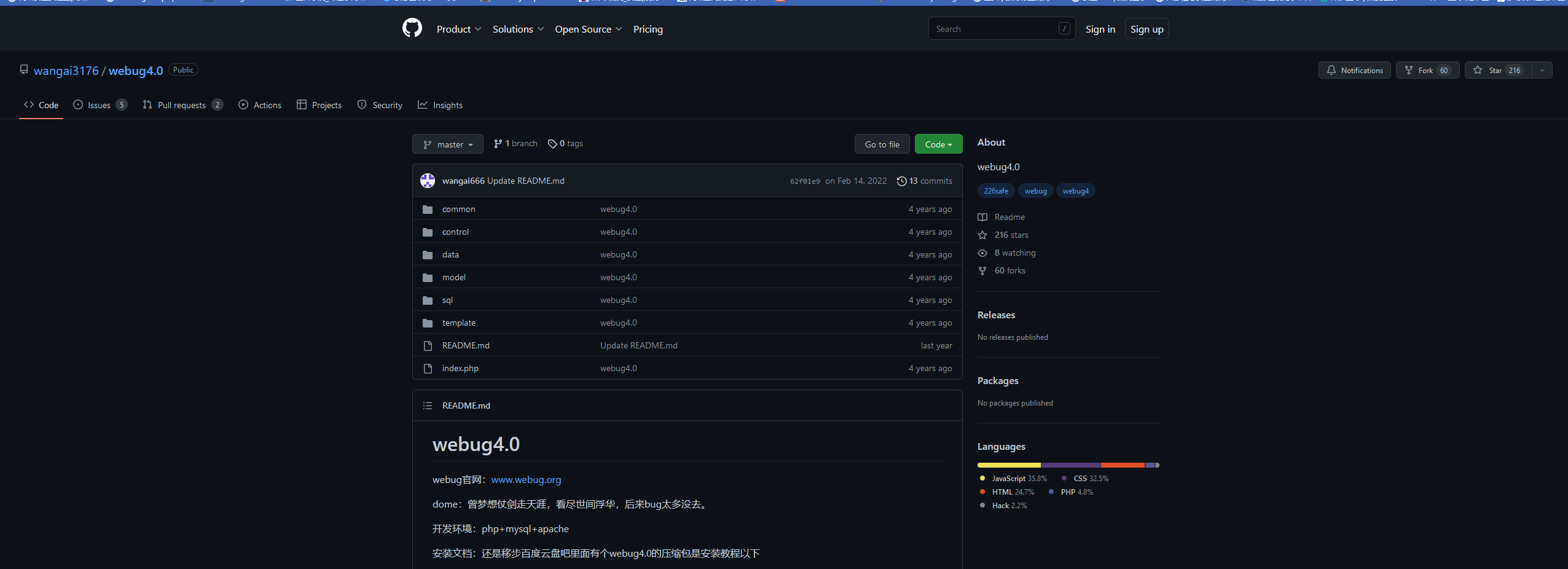
Task: Click the eye icon beside 8 watching
Action: pos(982,253)
